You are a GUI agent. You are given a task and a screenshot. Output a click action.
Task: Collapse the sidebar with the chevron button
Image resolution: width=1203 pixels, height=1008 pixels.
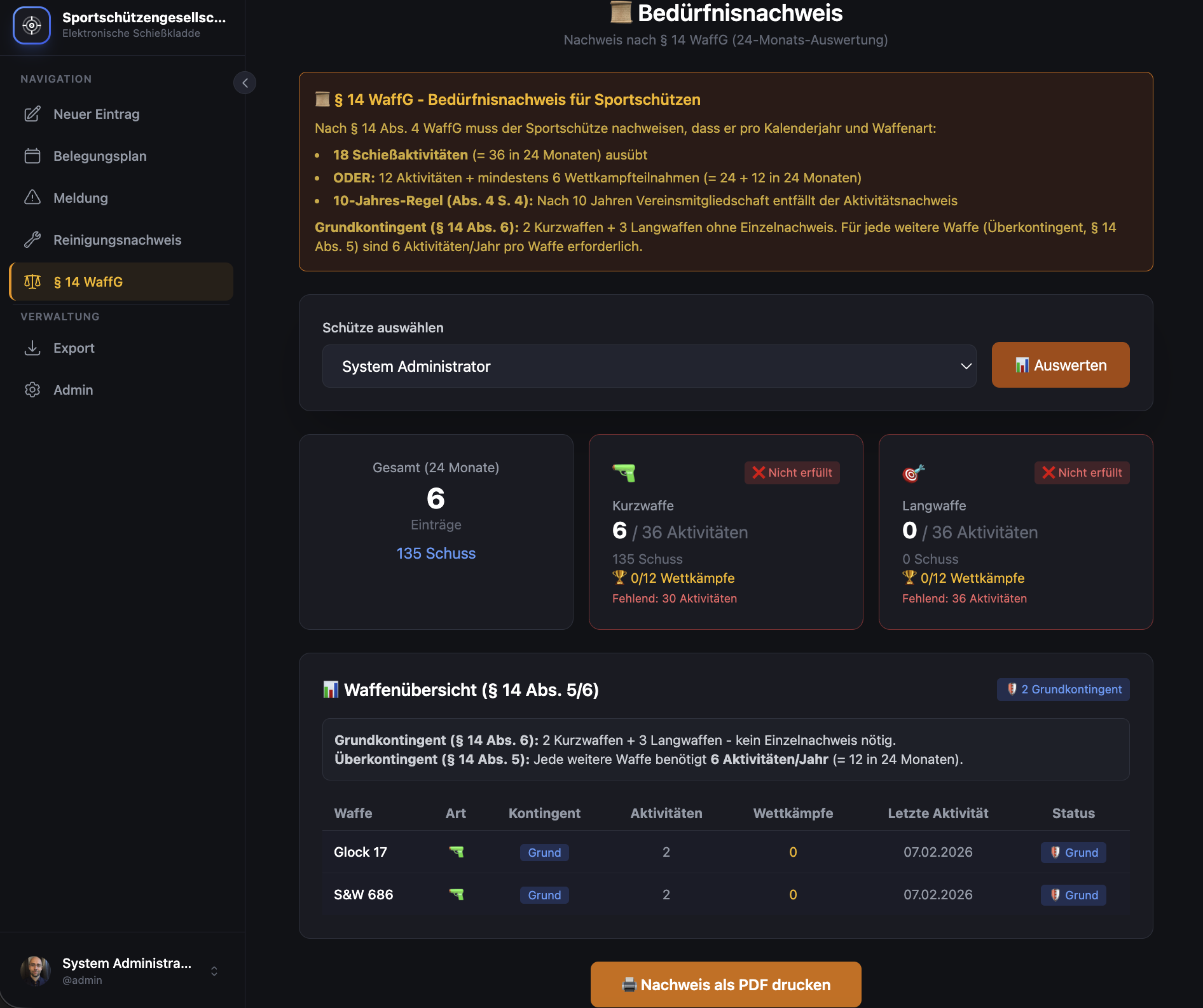[x=245, y=83]
